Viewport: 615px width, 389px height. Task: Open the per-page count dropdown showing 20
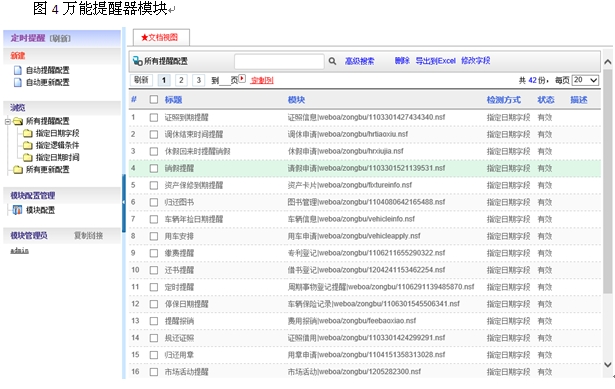point(585,80)
